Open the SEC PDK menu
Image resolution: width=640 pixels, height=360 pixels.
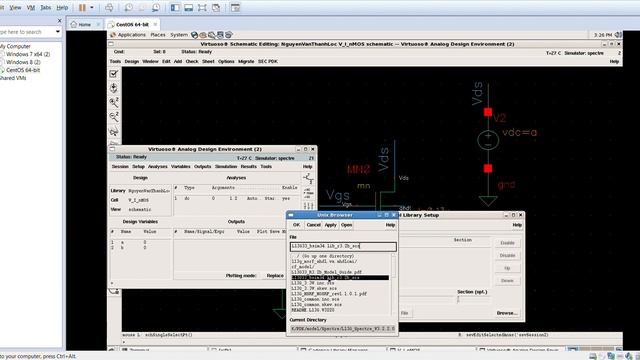tap(268, 61)
